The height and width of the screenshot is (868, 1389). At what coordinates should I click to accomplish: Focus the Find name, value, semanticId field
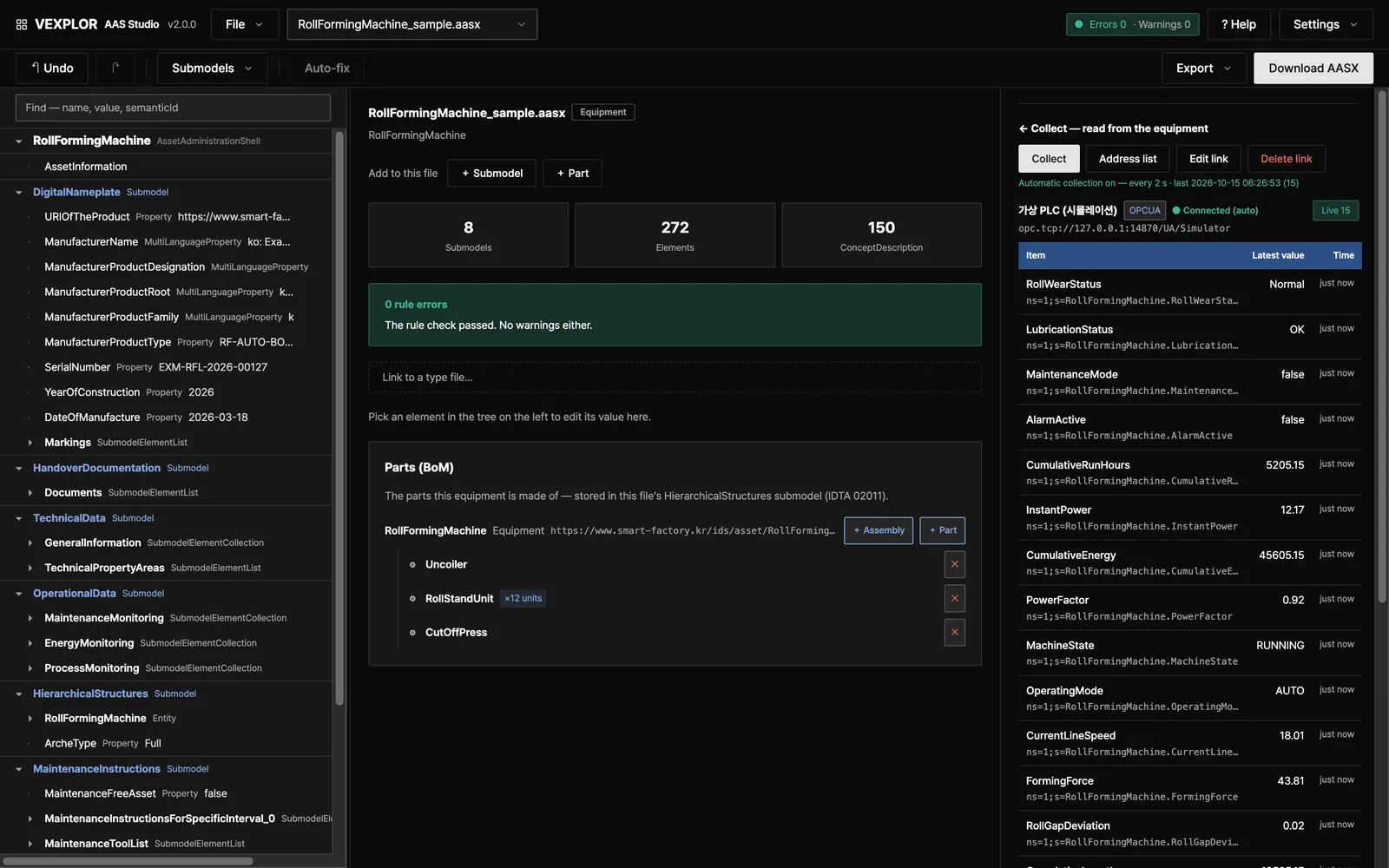pos(173,108)
